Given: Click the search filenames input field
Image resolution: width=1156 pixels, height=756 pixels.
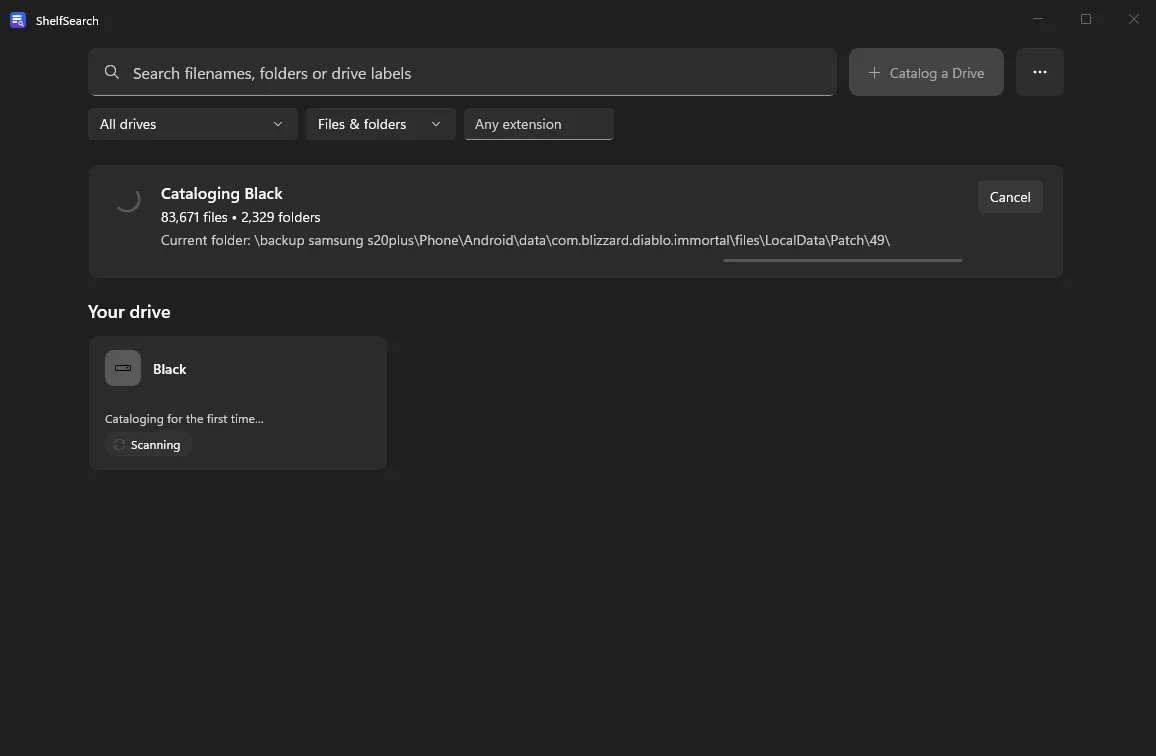Looking at the screenshot, I should [x=462, y=72].
